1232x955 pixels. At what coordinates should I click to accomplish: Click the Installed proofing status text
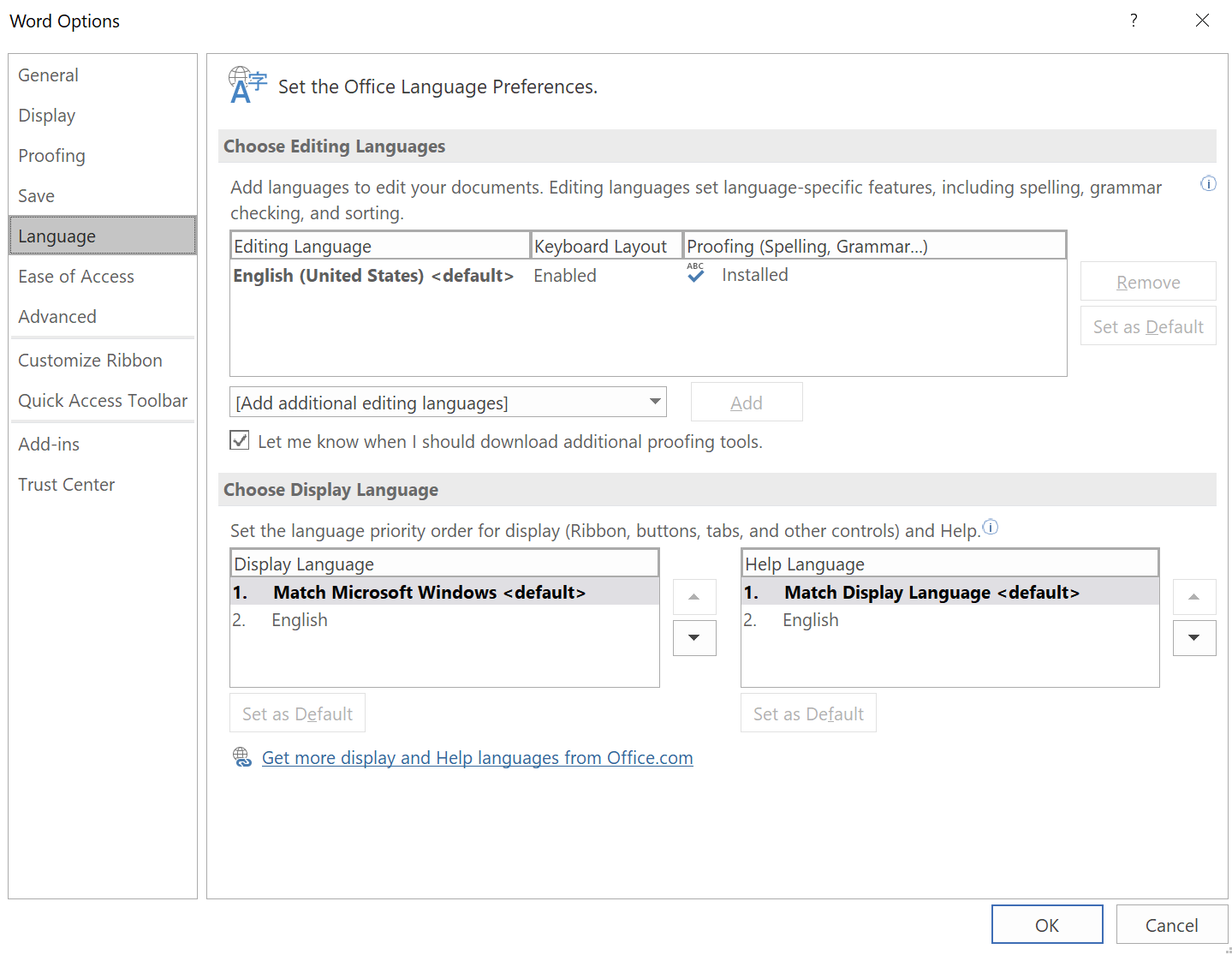click(755, 275)
